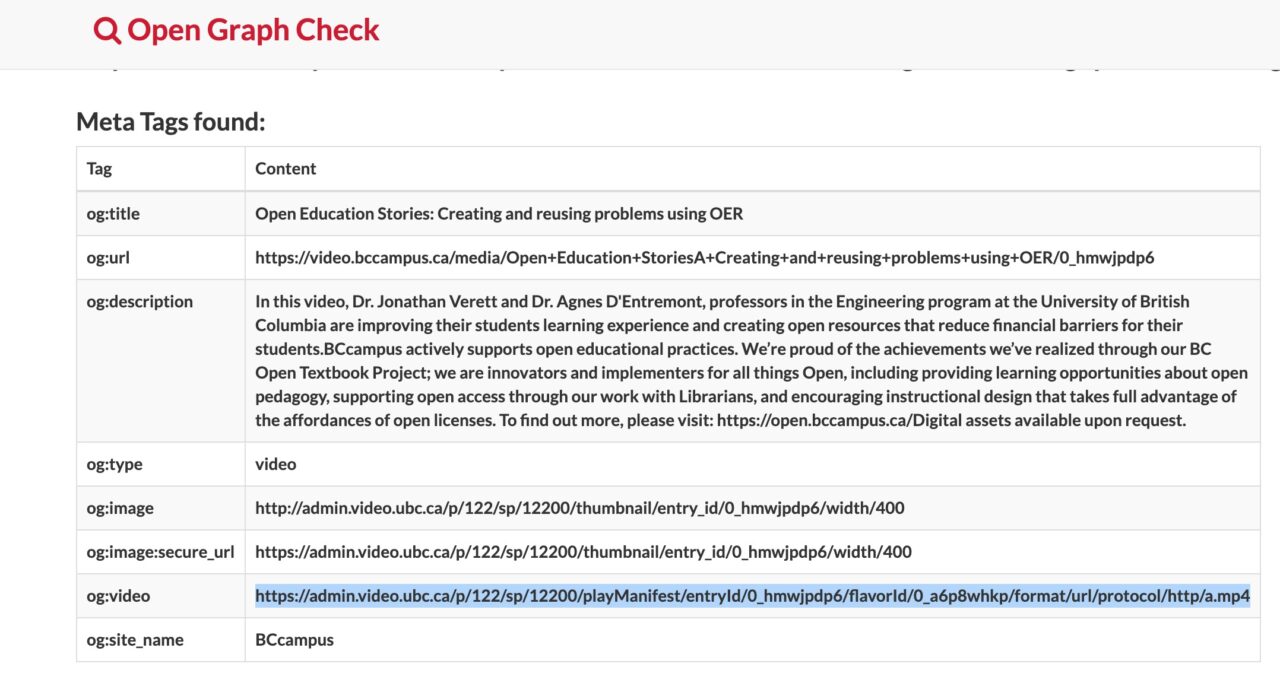Image resolution: width=1280 pixels, height=686 pixels.
Task: Select the og:image:secure_url https thumbnail URL
Action: [584, 552]
